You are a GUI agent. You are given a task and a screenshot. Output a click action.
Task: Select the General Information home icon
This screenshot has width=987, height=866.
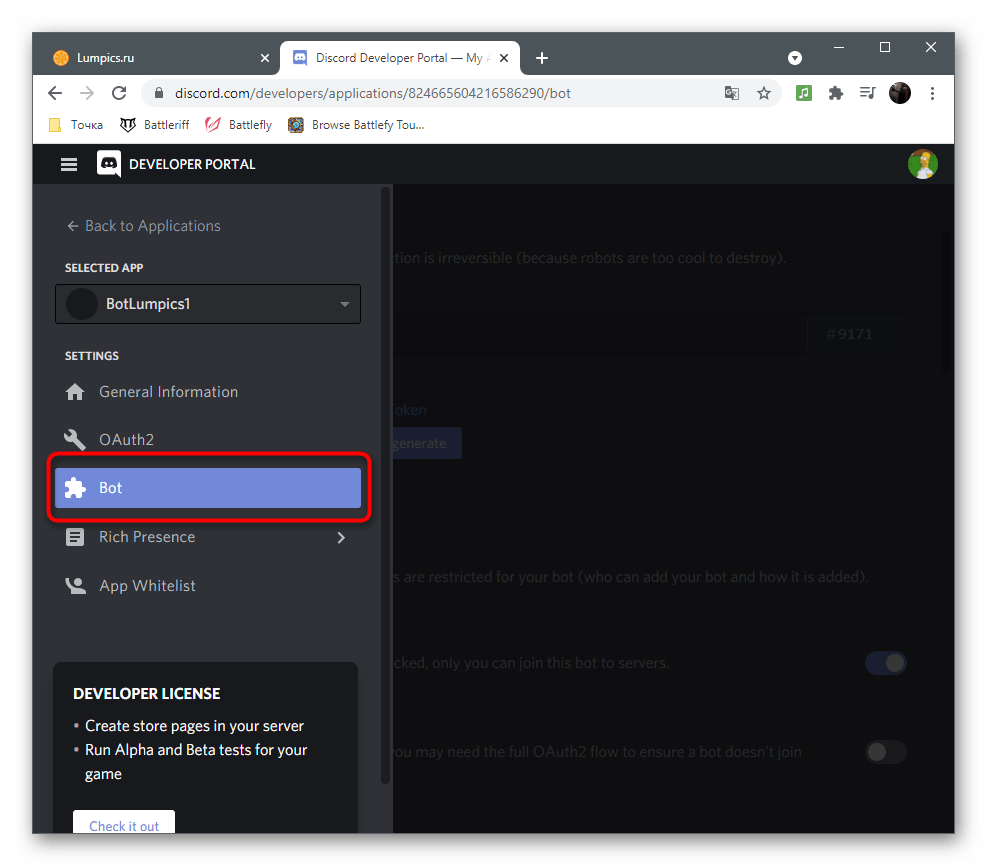click(x=74, y=392)
